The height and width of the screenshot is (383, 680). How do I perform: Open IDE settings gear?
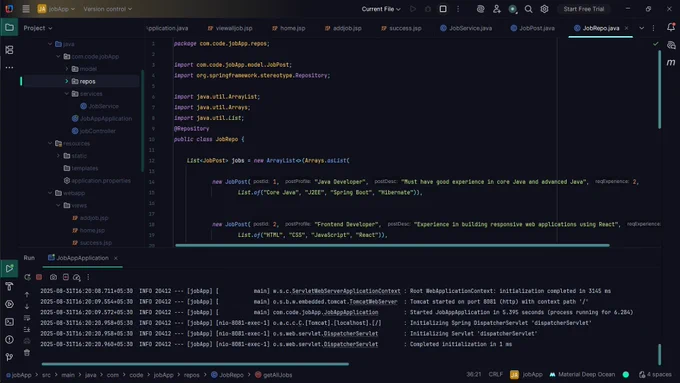click(x=544, y=9)
